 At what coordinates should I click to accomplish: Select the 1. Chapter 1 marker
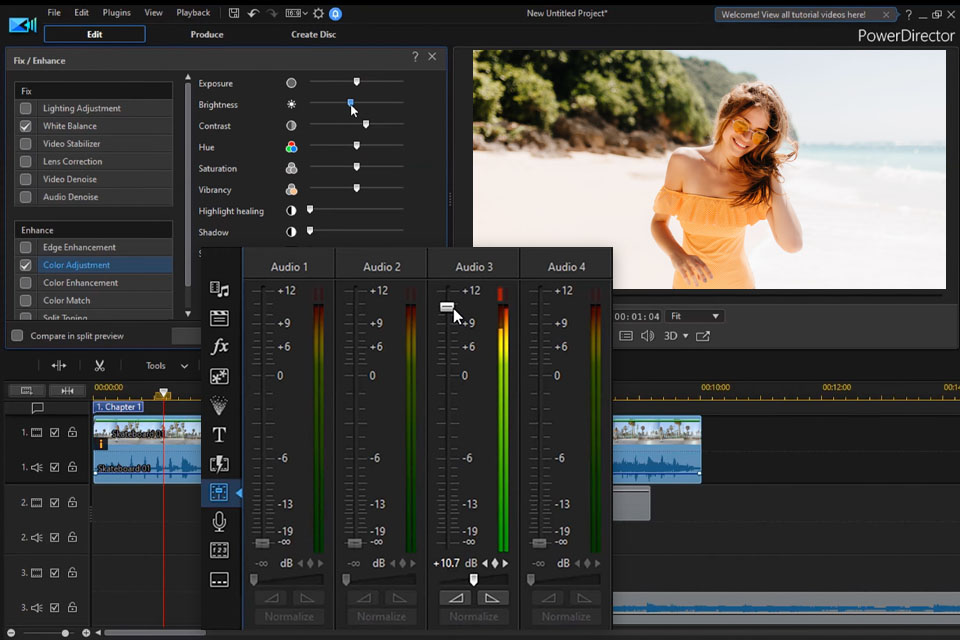118,407
